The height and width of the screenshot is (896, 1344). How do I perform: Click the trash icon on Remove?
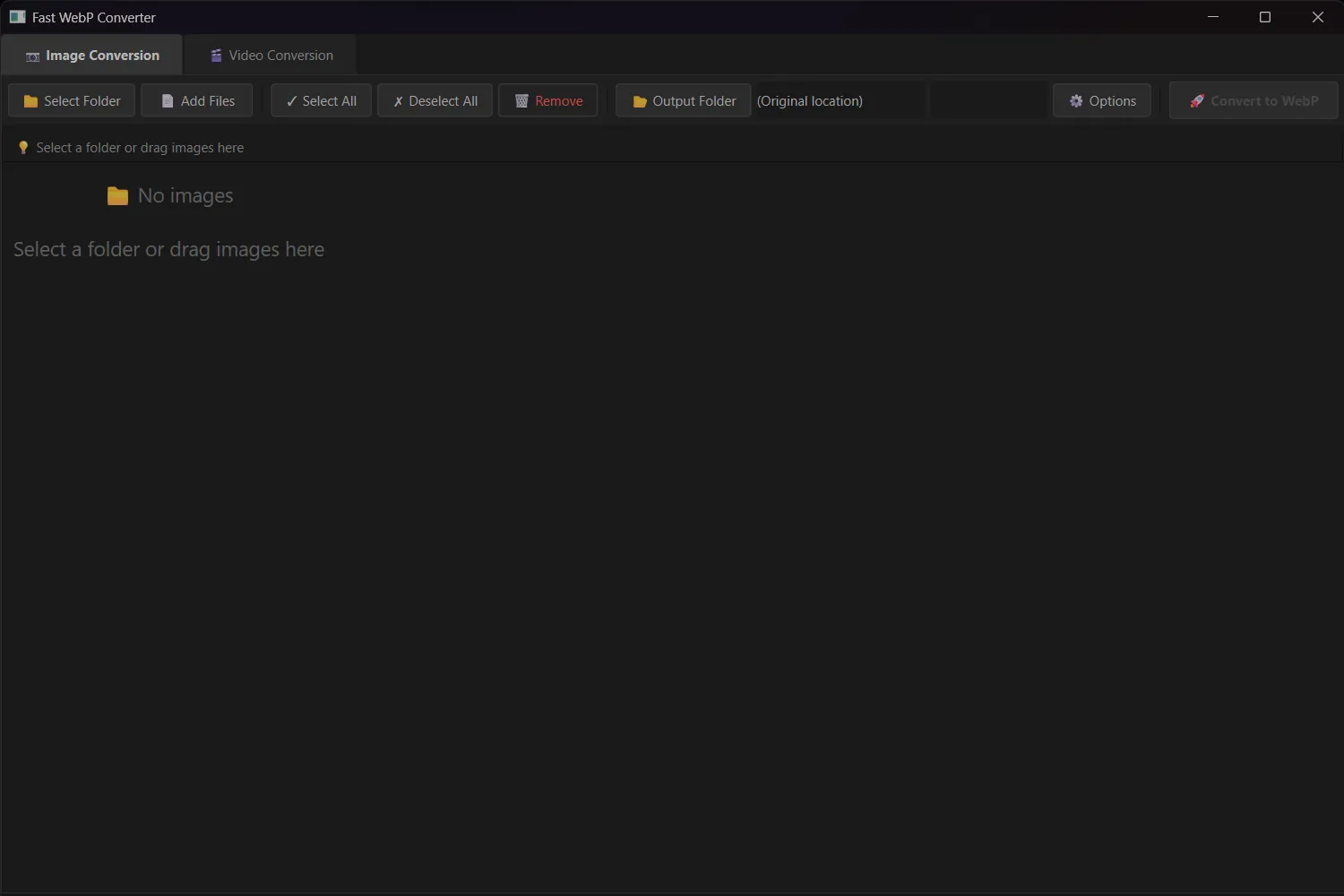521,100
